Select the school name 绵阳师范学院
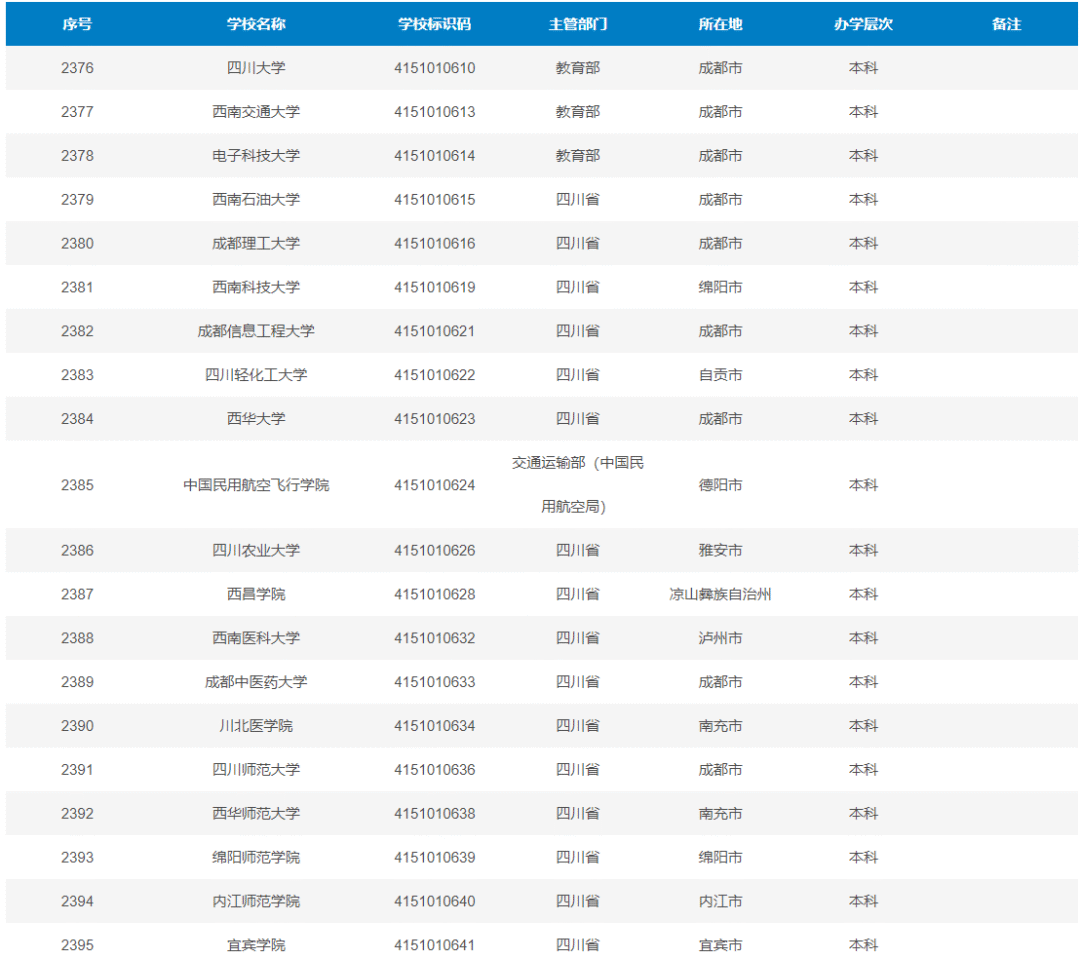This screenshot has height=959, width=1080. tap(256, 858)
